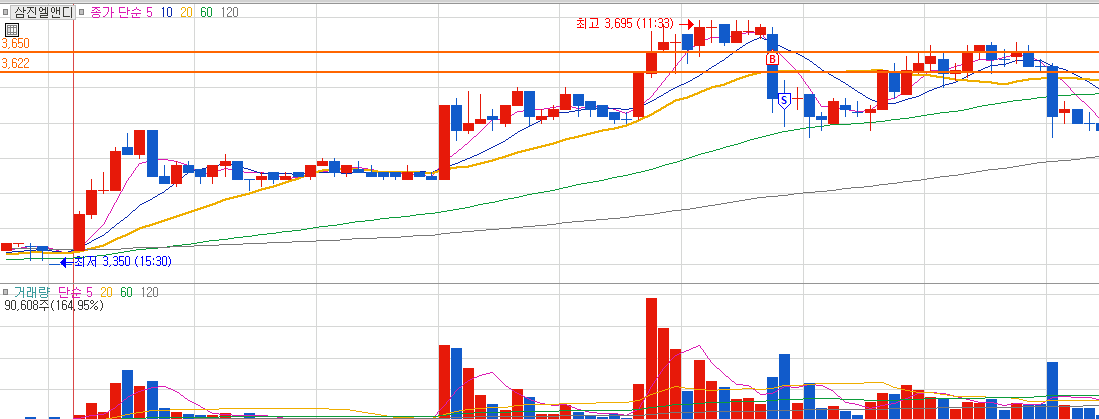1099x419 pixels.
Task: Click the blue S sell marker
Action: [x=784, y=100]
